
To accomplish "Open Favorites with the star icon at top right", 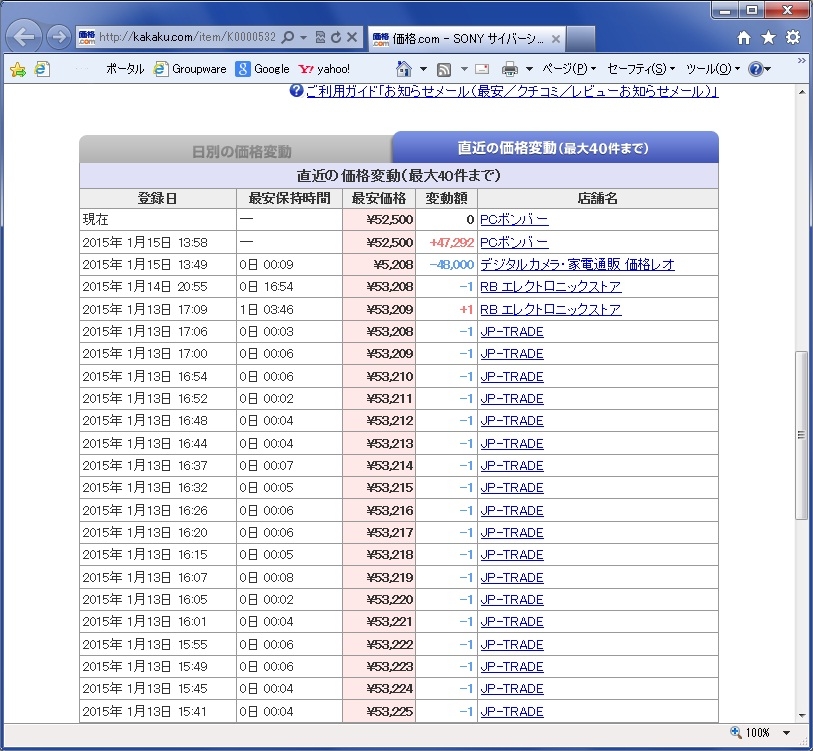I will pyautogui.click(x=768, y=37).
